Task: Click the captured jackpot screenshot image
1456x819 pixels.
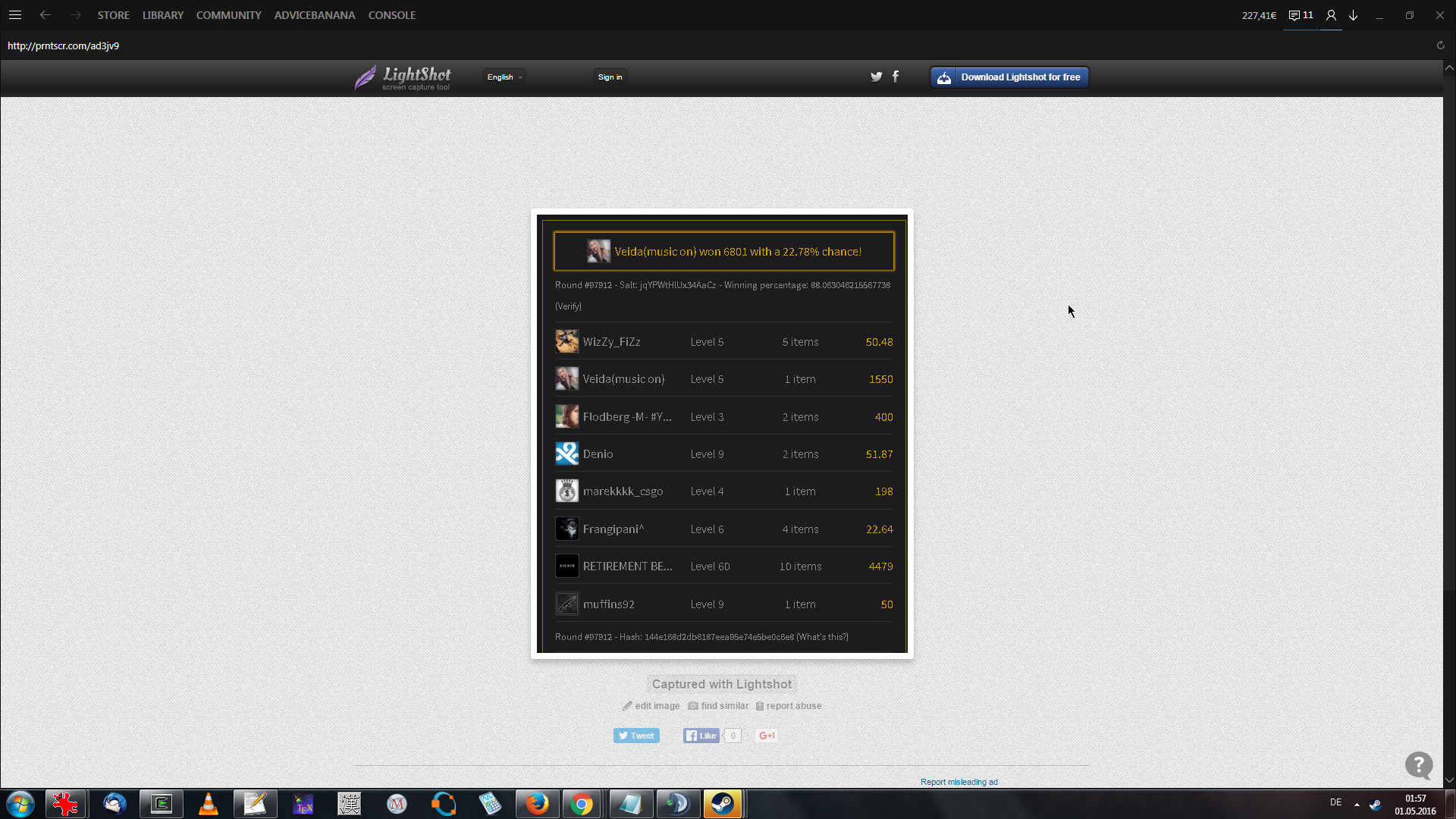Action: click(x=722, y=434)
